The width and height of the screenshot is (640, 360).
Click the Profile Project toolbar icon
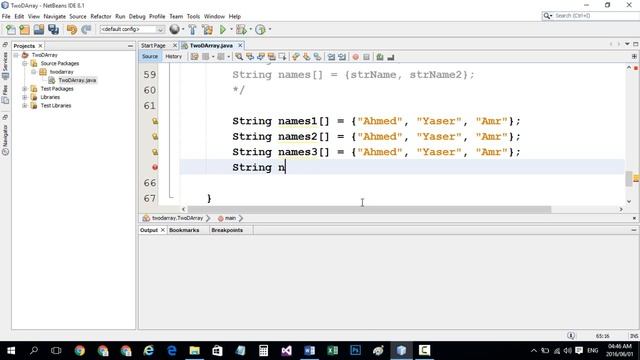[260, 29]
